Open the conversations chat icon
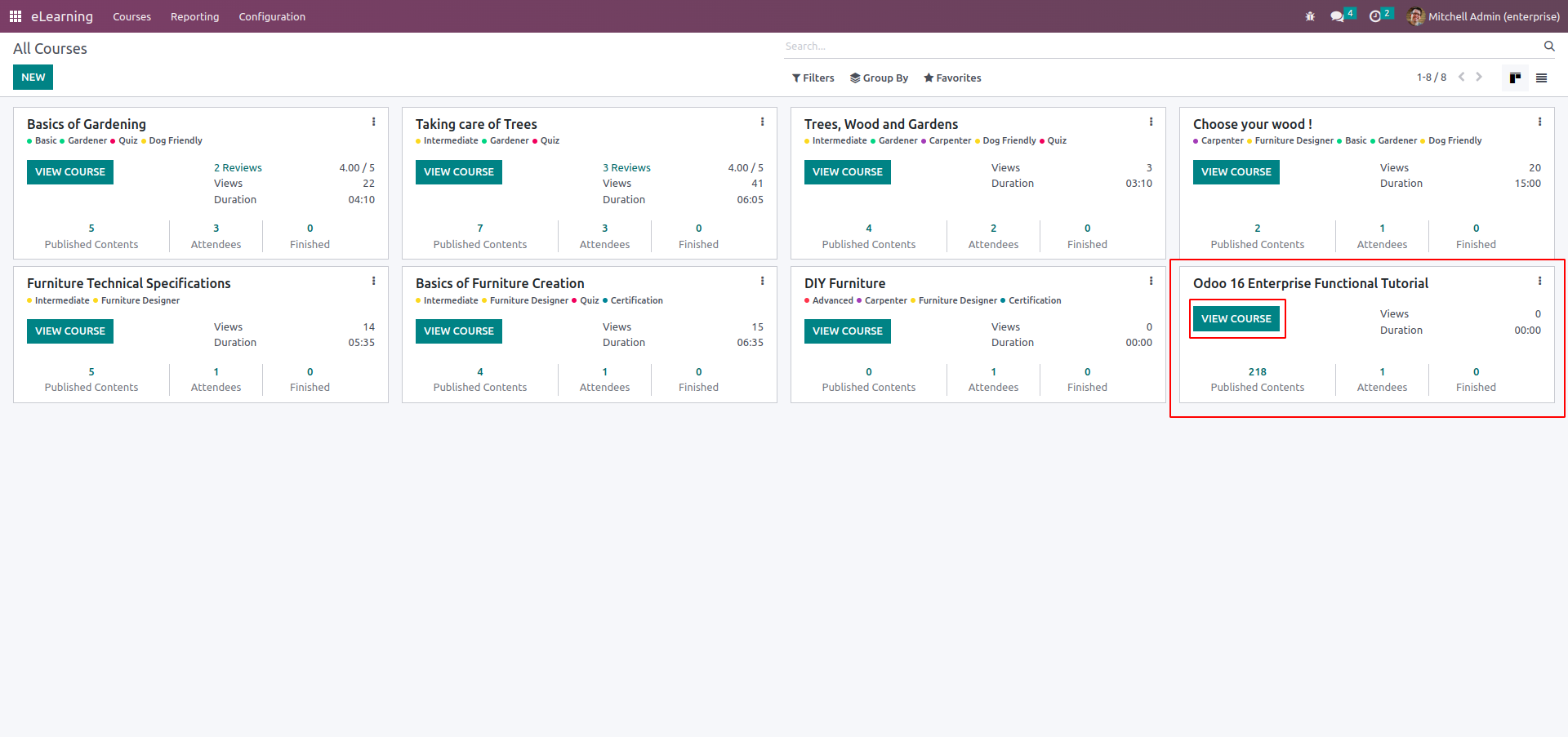Screen dimensions: 1568x737 coord(1337,16)
